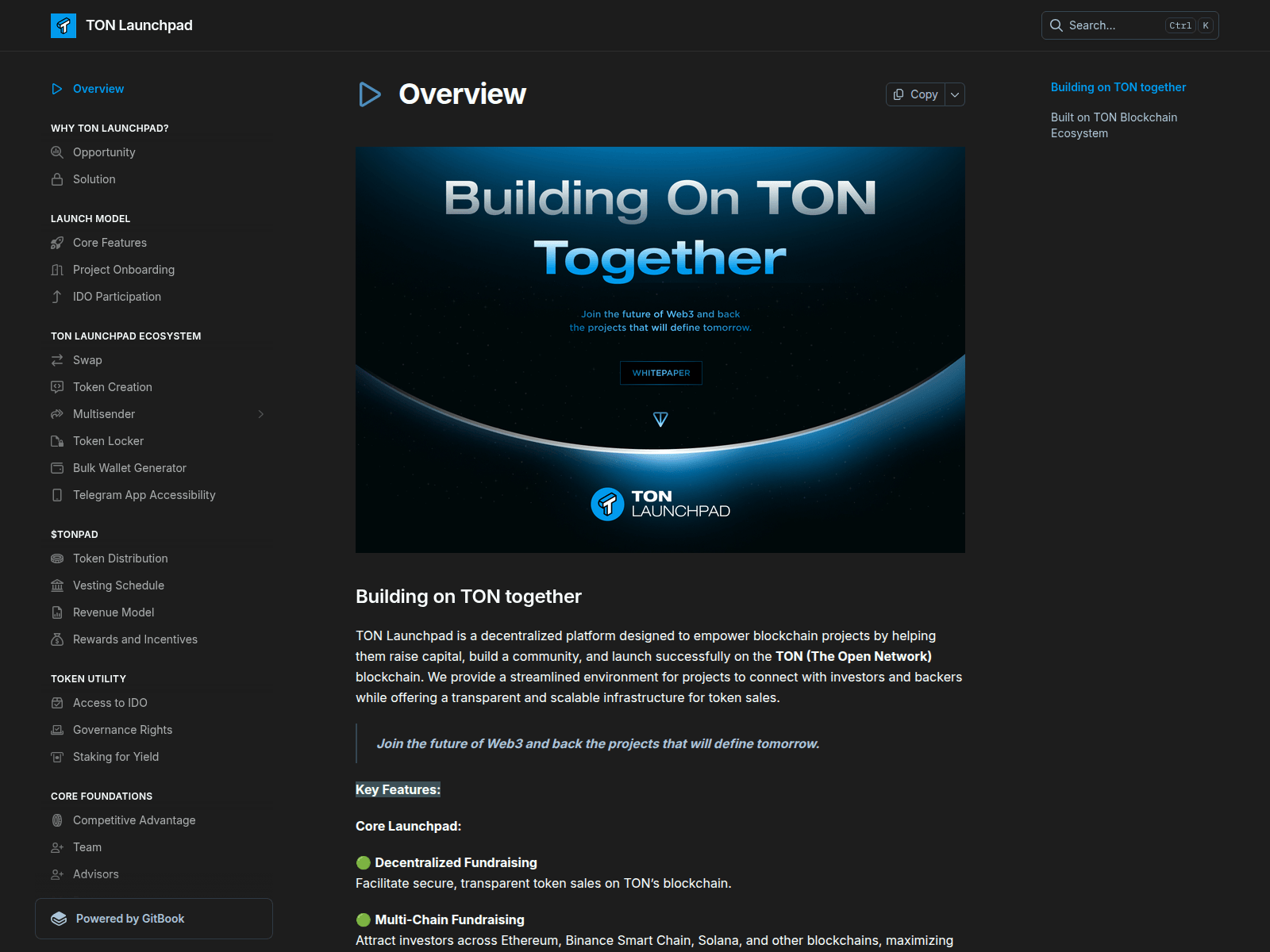Click the Key Features highlighted text
The image size is (1270, 952).
pos(398,789)
